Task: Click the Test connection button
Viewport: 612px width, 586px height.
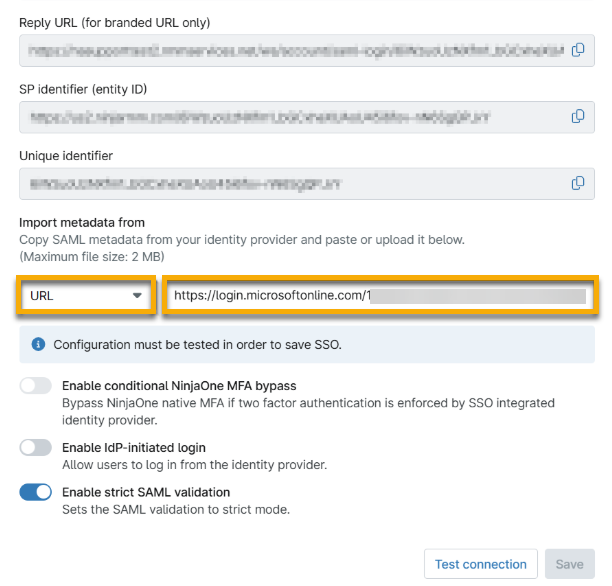Action: (480, 564)
